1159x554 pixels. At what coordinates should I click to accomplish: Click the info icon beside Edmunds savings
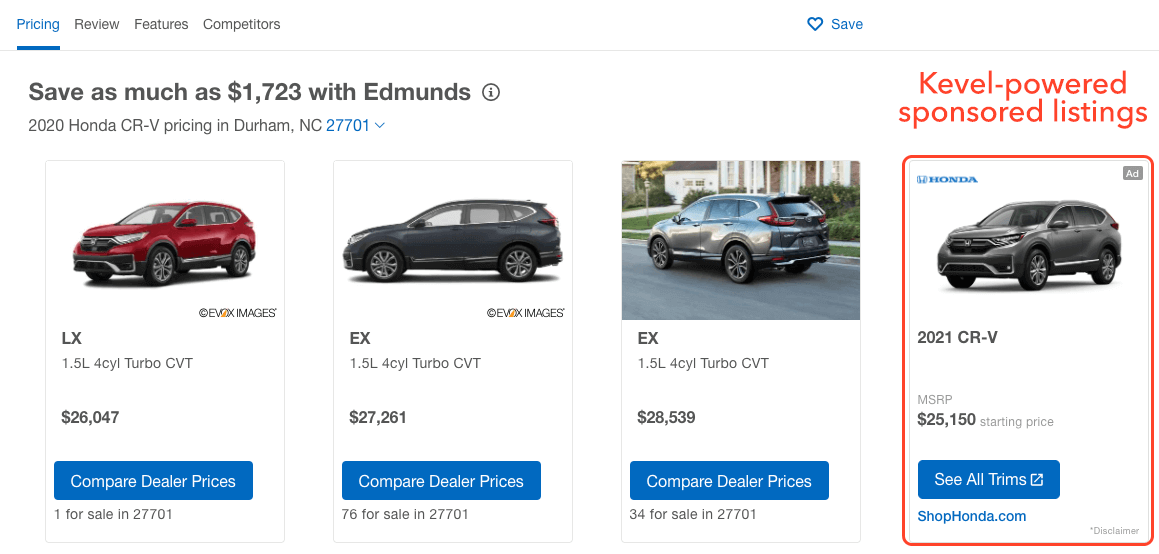coord(491,93)
